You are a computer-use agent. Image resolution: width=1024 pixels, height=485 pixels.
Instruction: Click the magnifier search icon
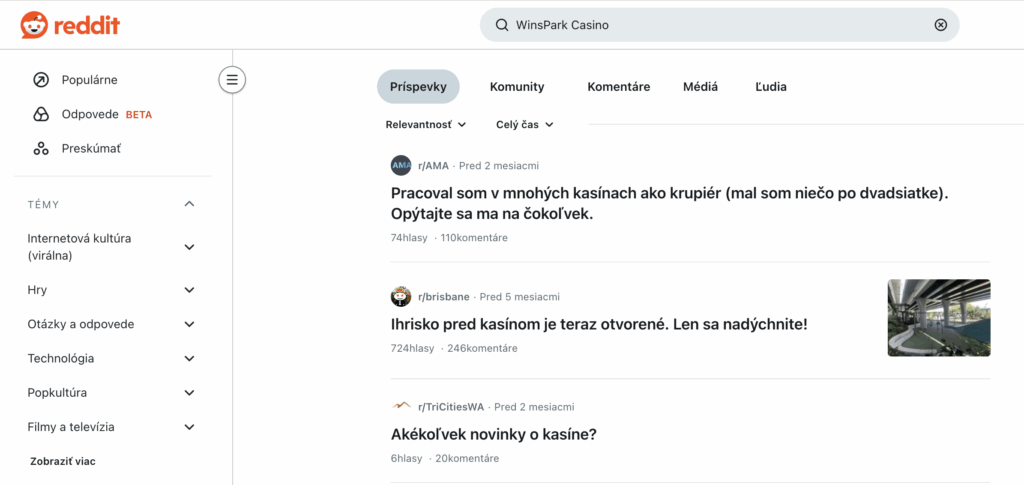click(501, 25)
